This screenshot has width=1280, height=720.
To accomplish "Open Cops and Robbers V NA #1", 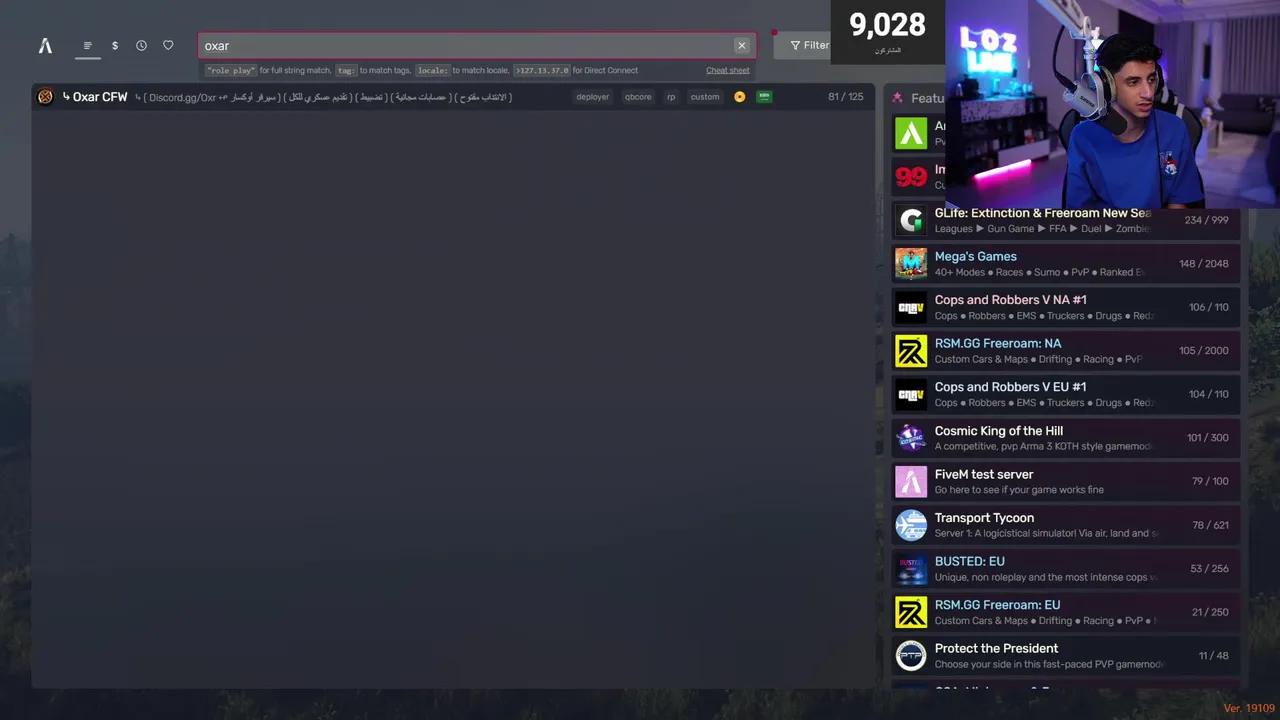I will (1066, 307).
